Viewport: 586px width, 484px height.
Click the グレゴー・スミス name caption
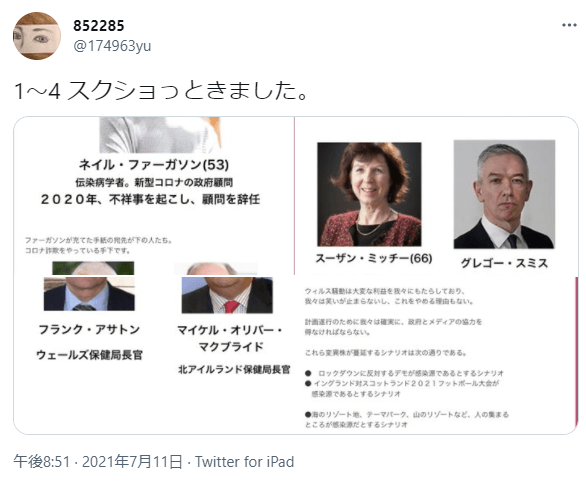click(x=504, y=263)
